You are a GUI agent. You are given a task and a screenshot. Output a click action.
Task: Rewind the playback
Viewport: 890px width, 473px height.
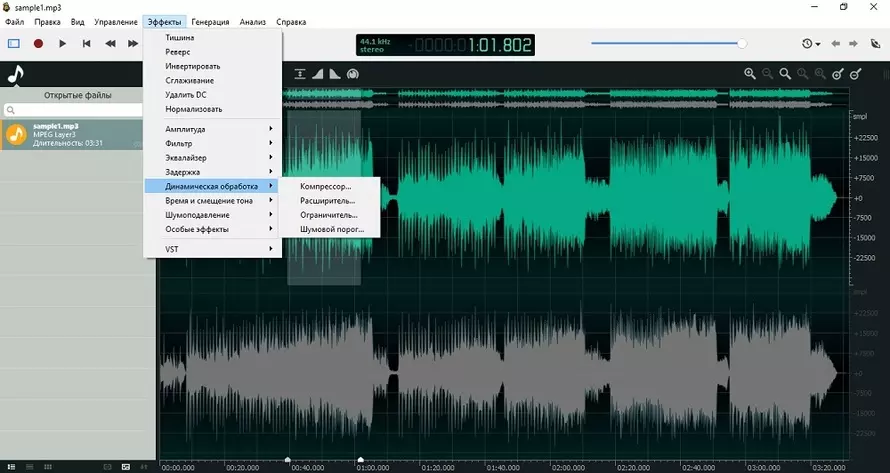tap(110, 43)
